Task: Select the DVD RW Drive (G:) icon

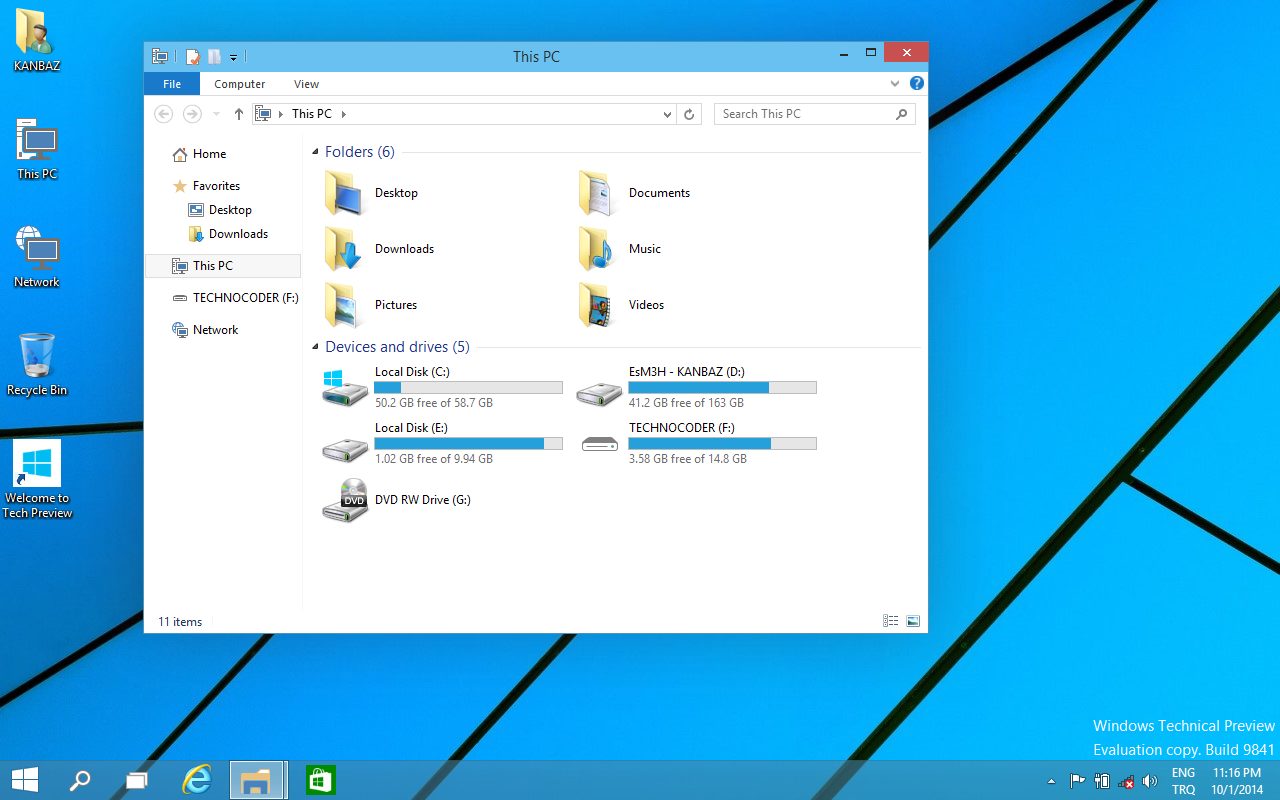Action: 345,500
